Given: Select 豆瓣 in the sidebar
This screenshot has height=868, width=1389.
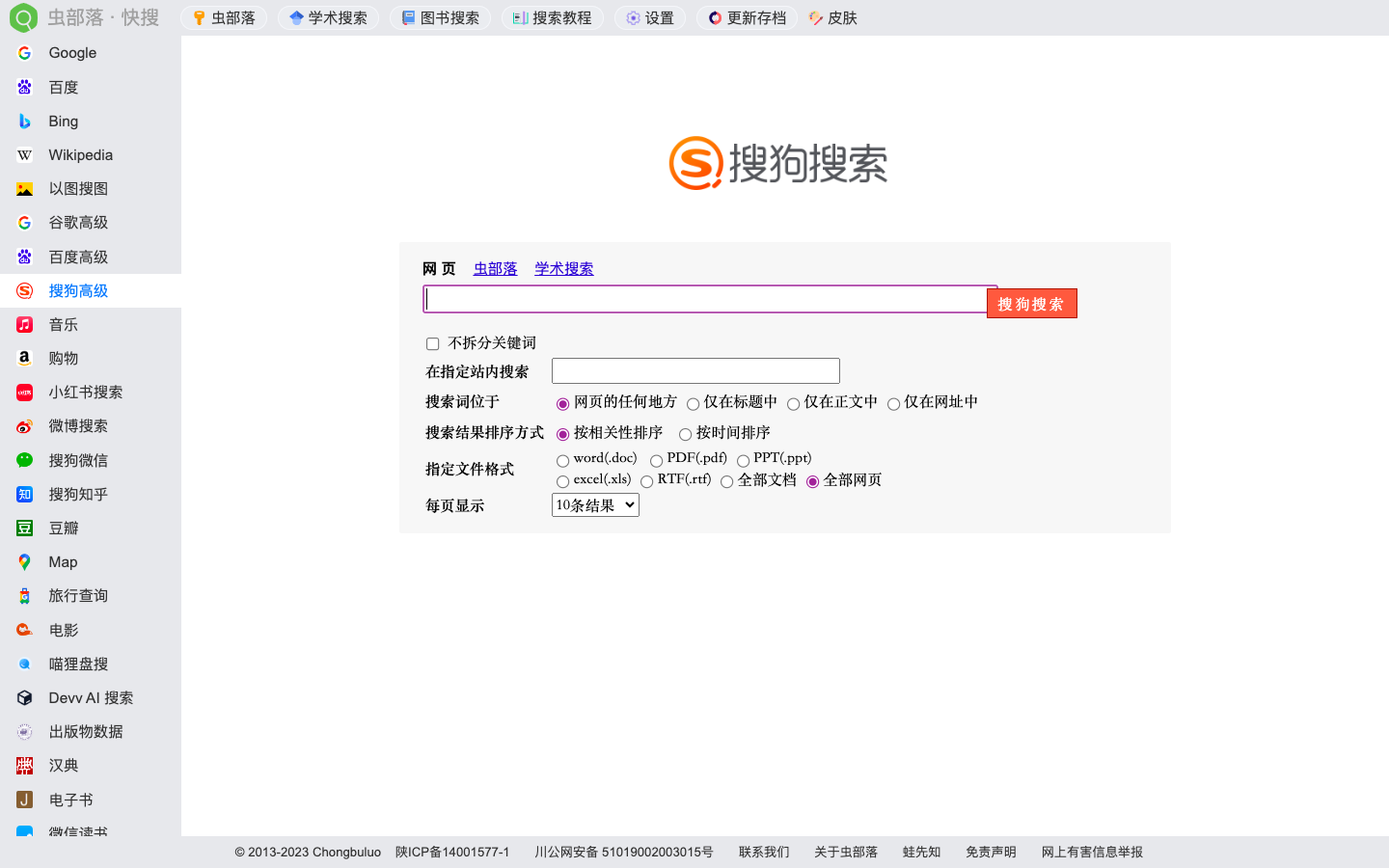Looking at the screenshot, I should pyautogui.click(x=62, y=528).
